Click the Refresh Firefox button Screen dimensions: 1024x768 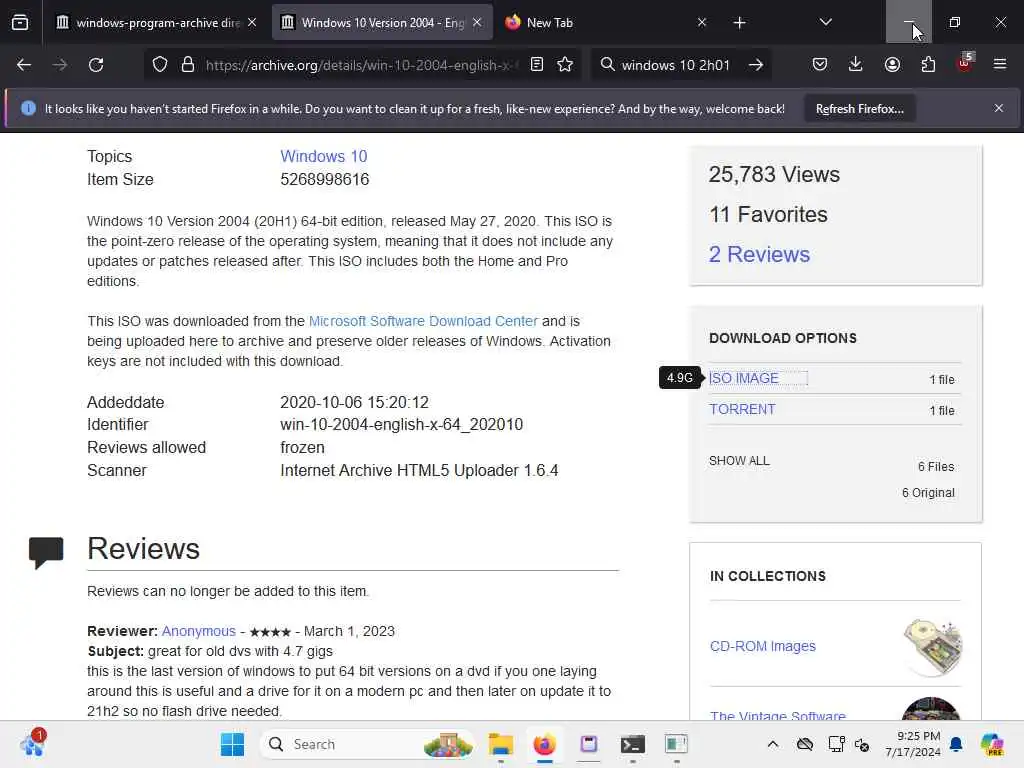859,109
